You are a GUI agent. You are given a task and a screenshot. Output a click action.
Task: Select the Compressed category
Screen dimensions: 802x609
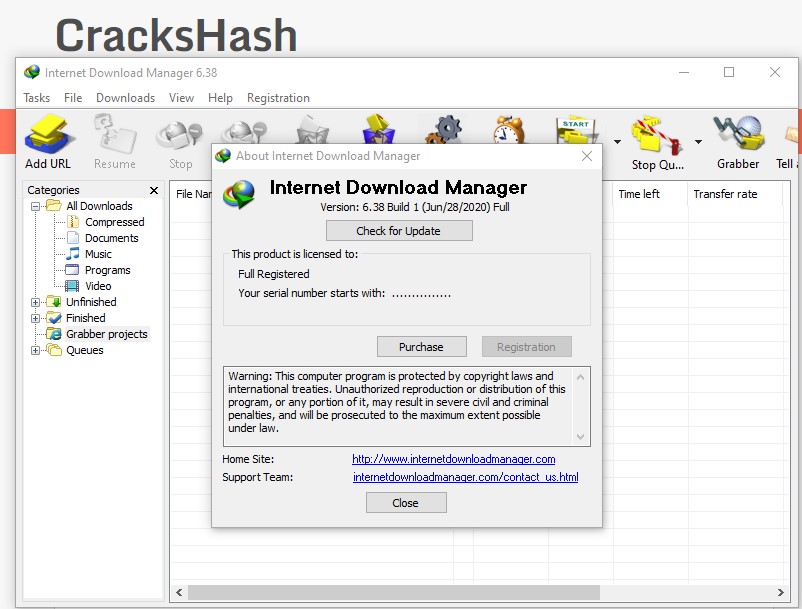115,222
